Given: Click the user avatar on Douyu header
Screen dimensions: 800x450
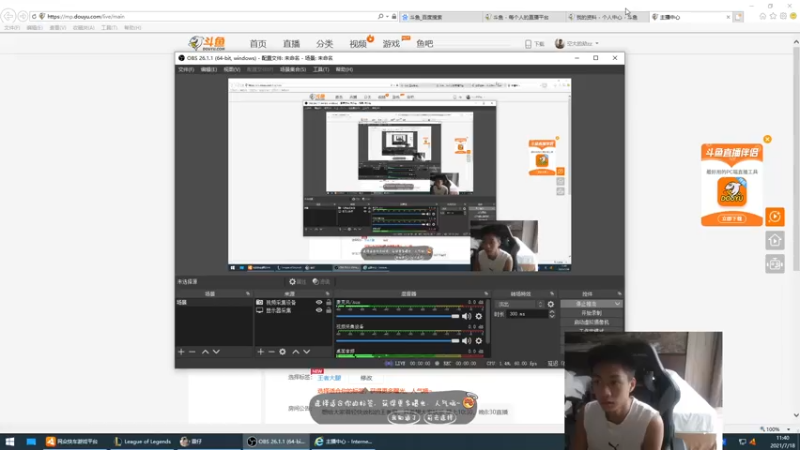Looking at the screenshot, I should tap(560, 44).
